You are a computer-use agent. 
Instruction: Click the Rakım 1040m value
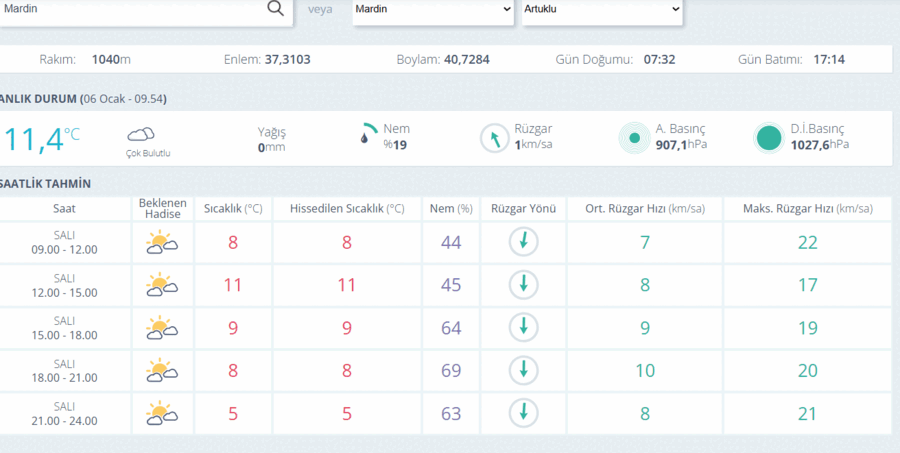111,59
